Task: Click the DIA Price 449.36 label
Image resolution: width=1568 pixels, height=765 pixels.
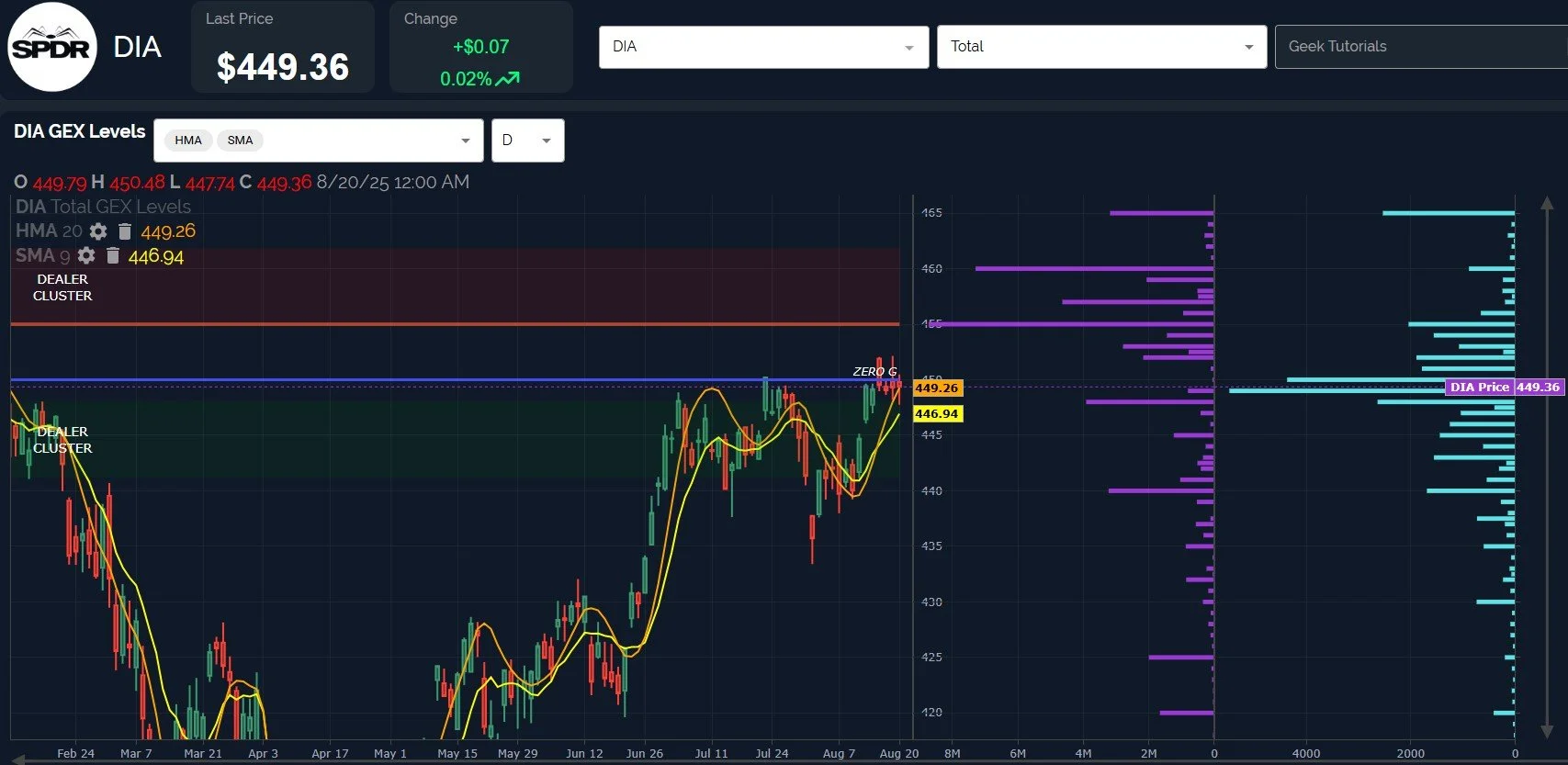Action: 1504,387
